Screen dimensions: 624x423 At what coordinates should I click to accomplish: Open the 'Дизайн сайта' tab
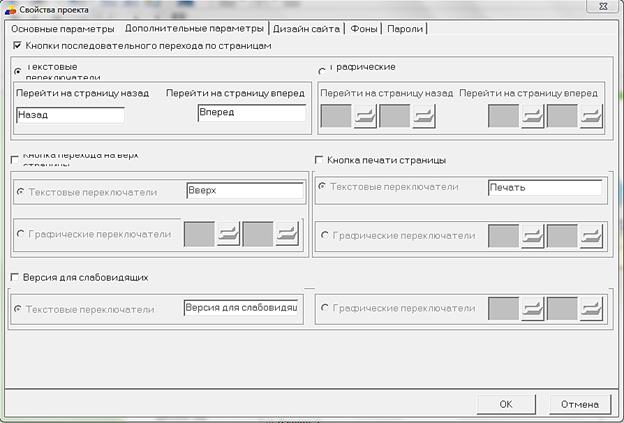(307, 29)
